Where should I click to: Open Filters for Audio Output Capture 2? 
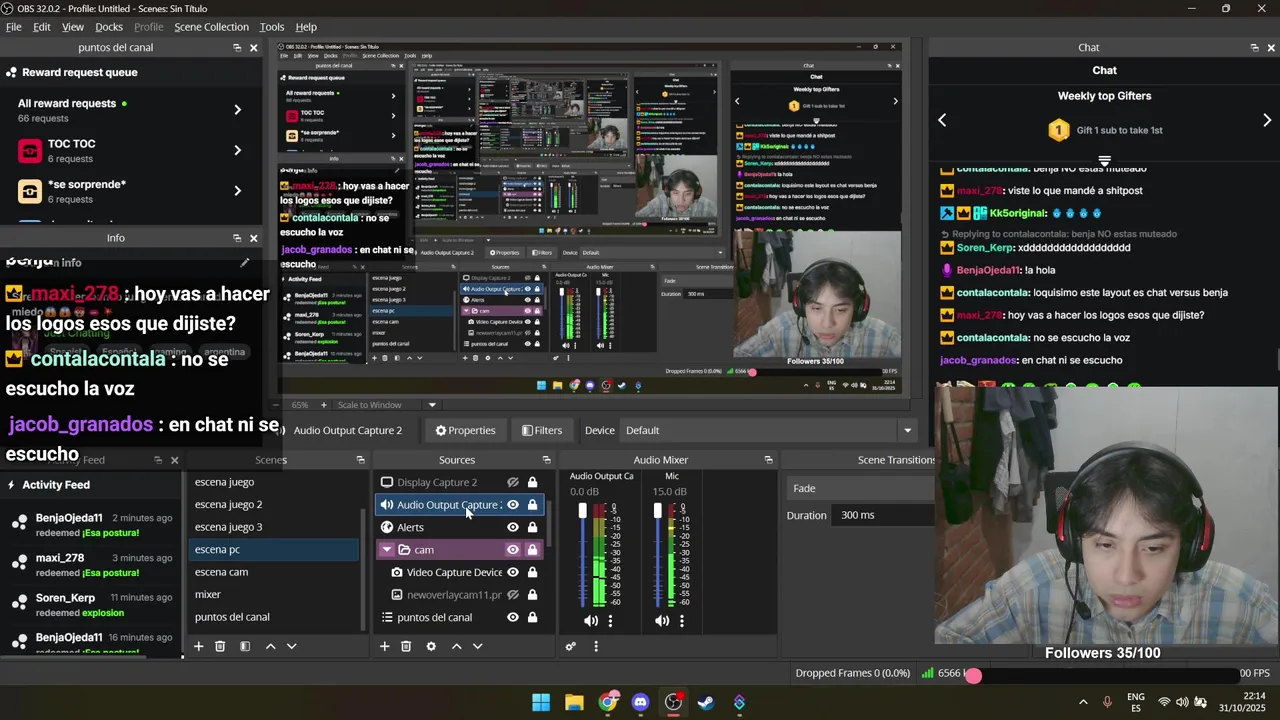(542, 431)
